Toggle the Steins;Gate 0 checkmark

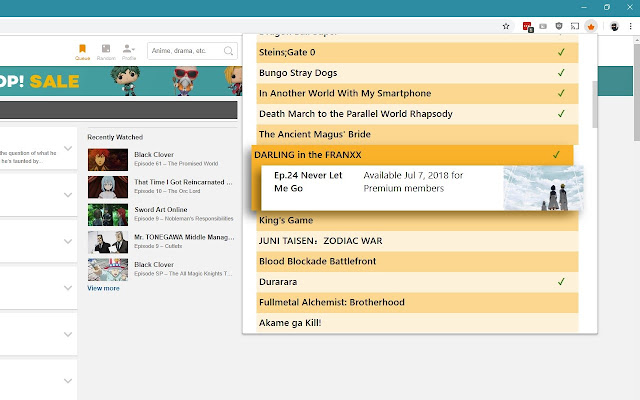point(561,52)
